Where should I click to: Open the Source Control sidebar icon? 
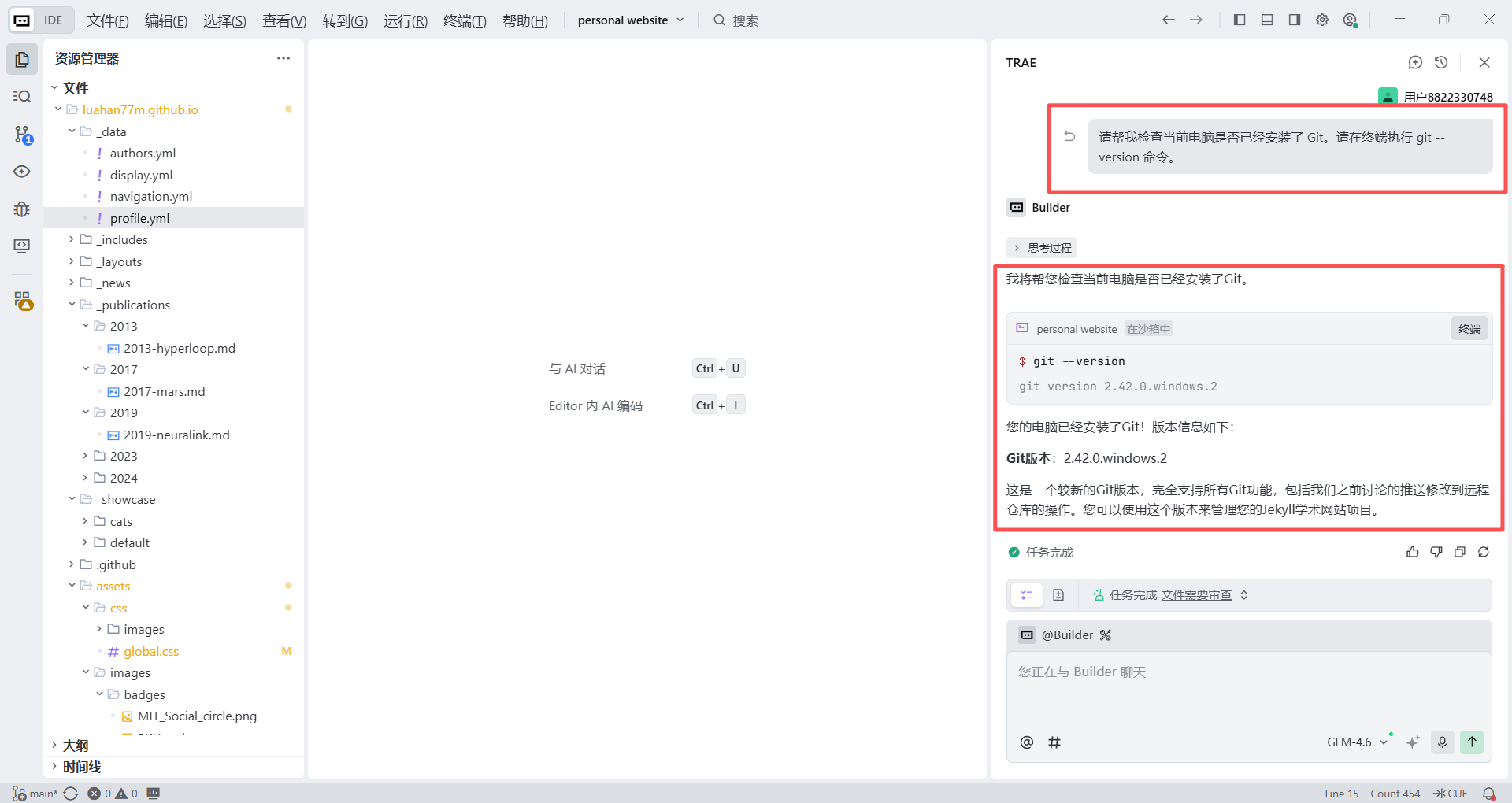[x=22, y=135]
